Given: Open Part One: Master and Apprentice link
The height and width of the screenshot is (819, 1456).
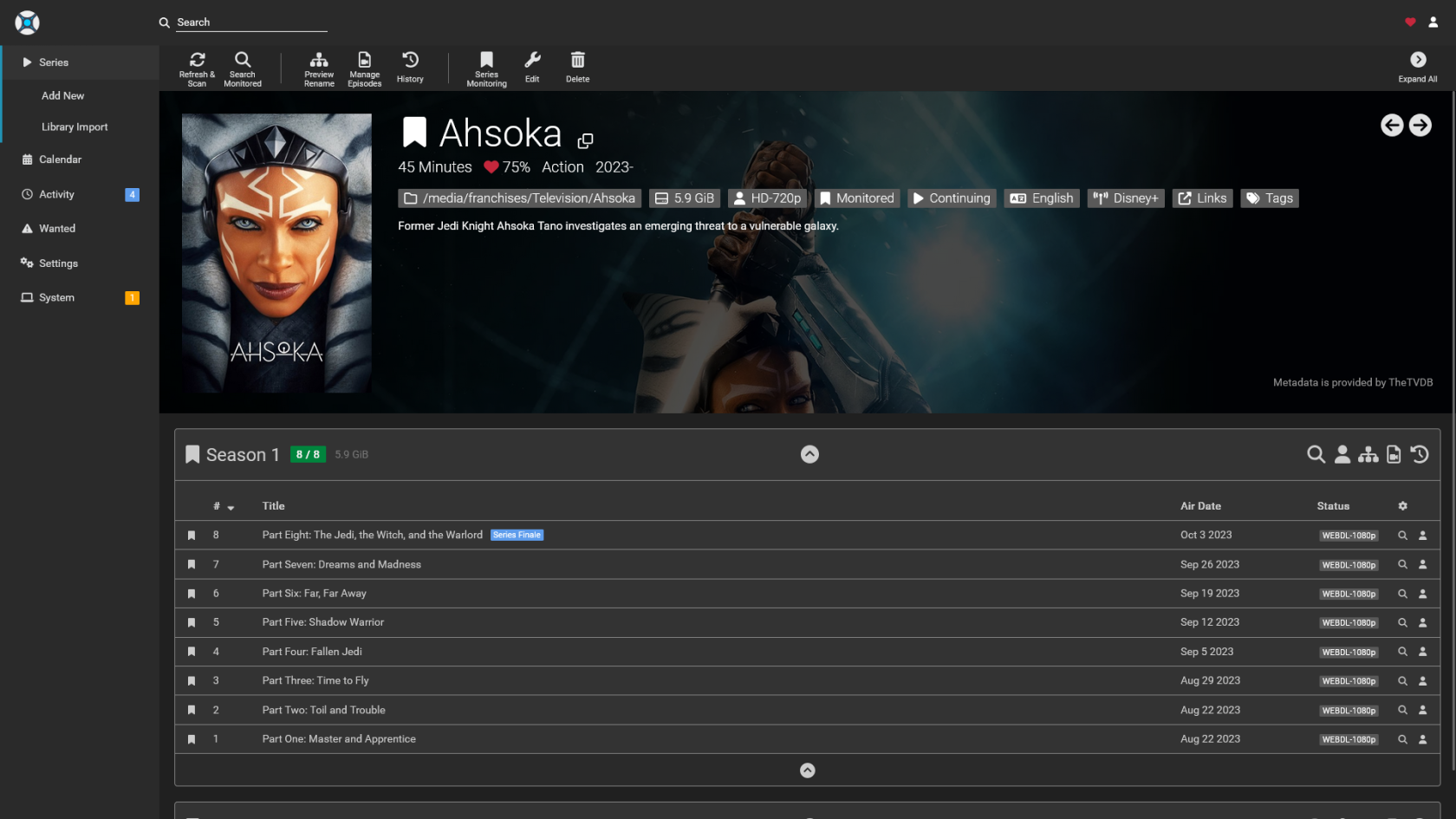Looking at the screenshot, I should (x=339, y=739).
